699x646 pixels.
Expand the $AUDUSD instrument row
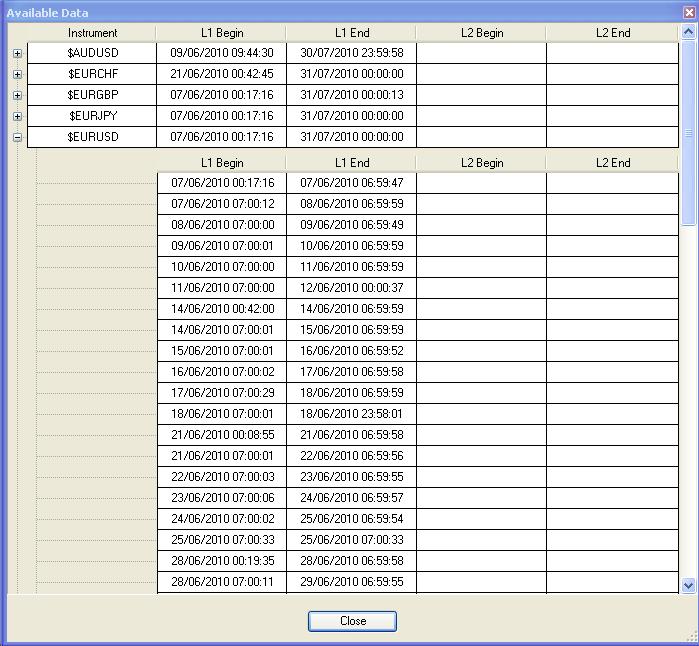17,53
